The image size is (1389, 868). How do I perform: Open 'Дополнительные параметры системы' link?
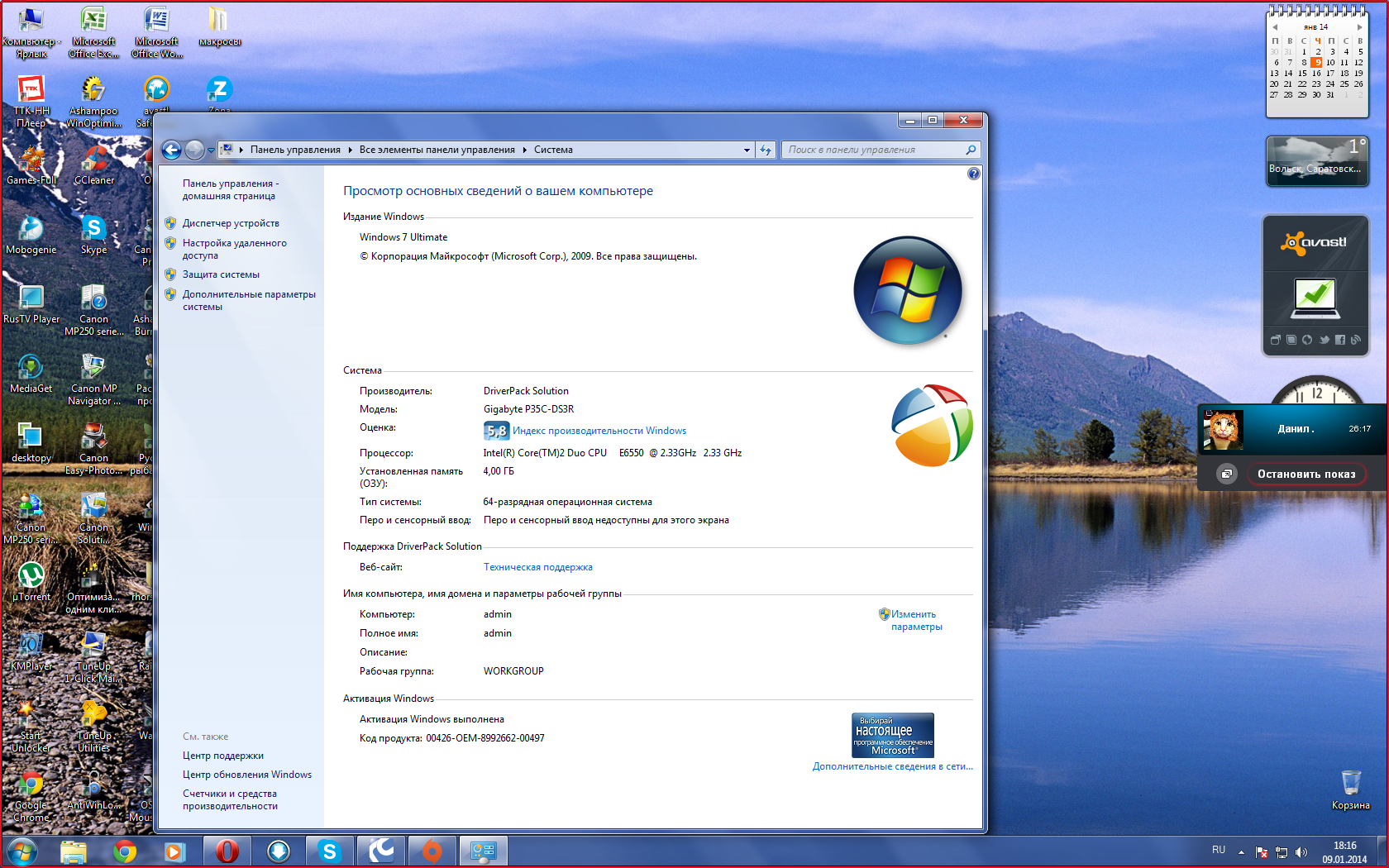tap(249, 300)
